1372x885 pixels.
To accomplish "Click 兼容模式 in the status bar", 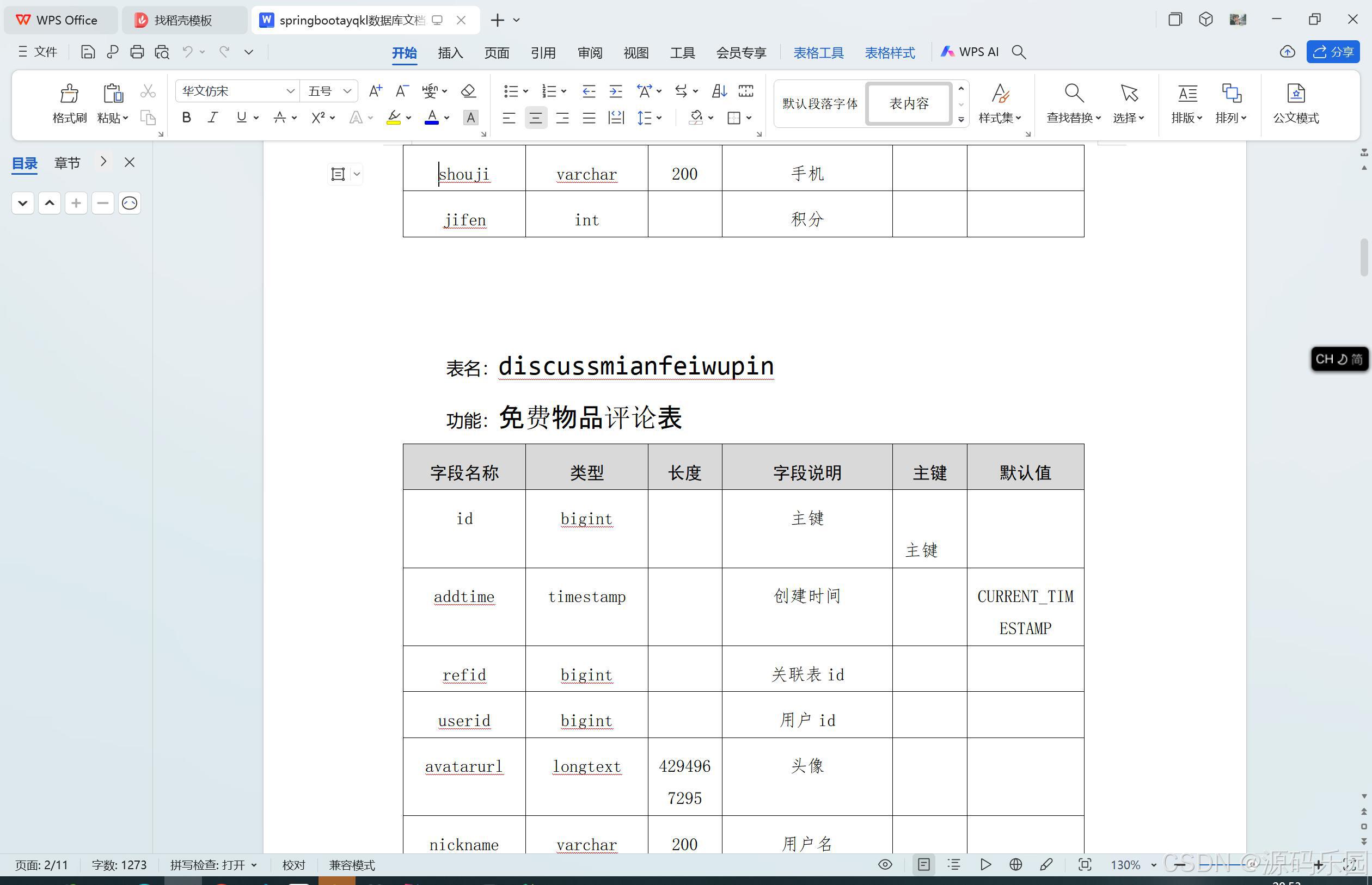I will 351,864.
